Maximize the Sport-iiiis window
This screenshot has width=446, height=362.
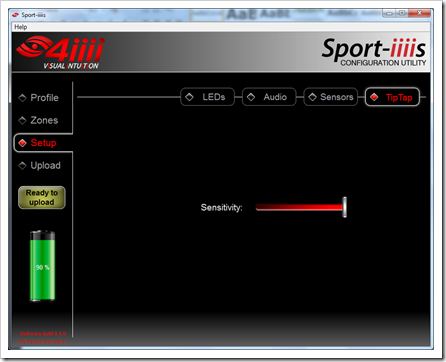tap(402, 13)
